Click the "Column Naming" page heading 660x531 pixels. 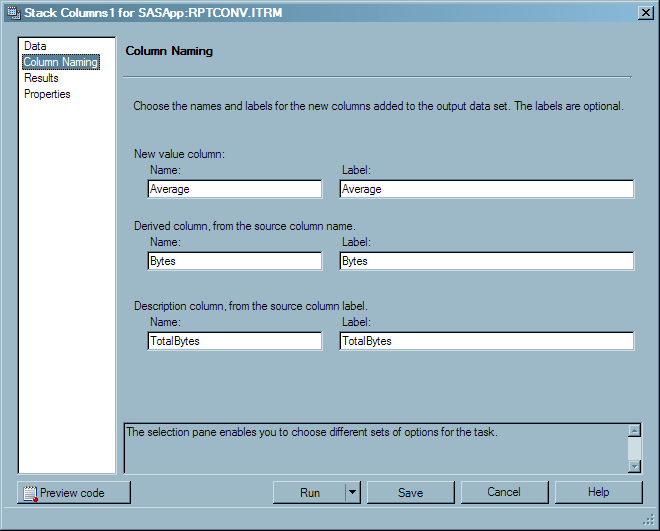tap(169, 51)
